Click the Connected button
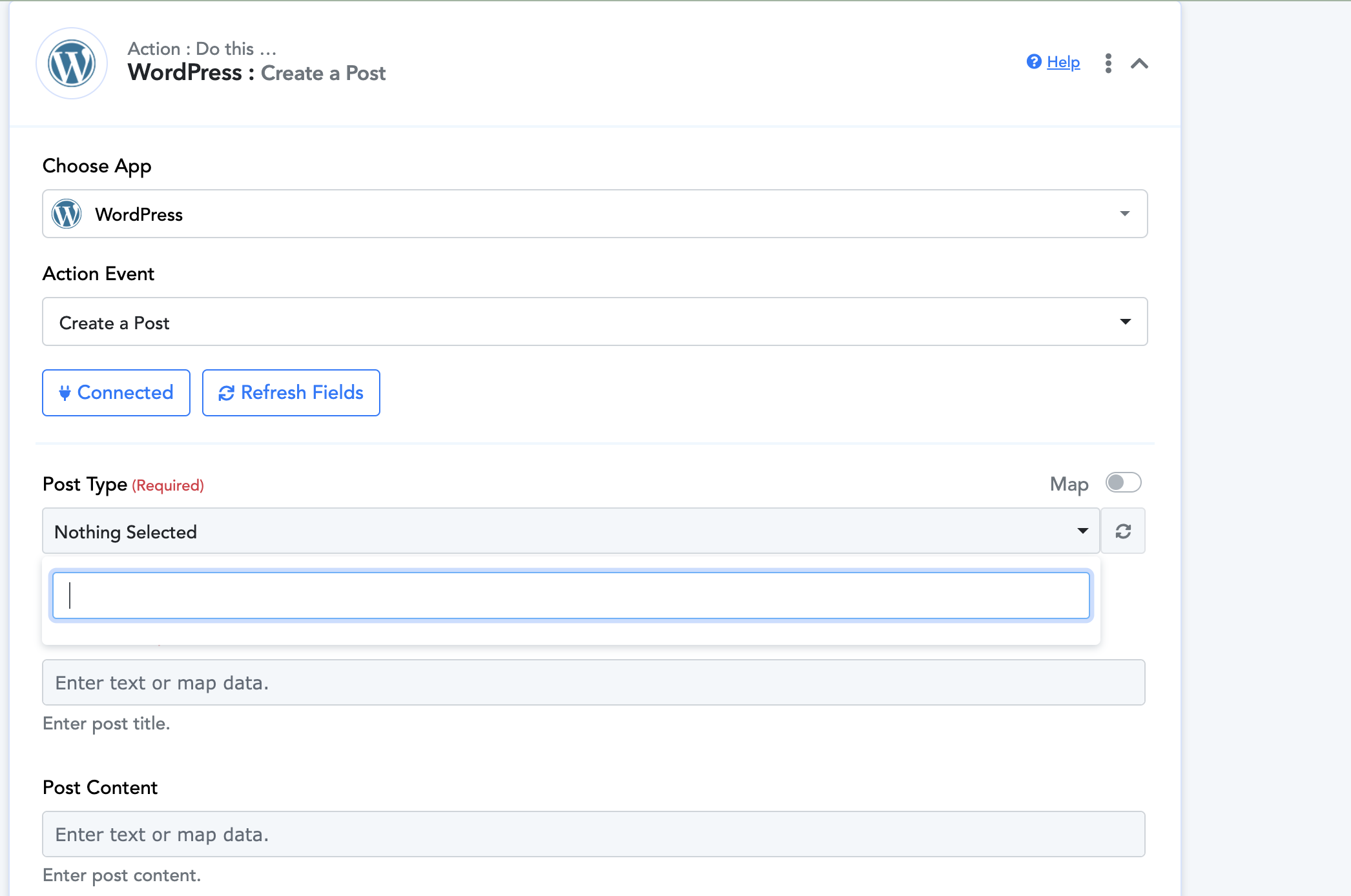 pos(116,392)
